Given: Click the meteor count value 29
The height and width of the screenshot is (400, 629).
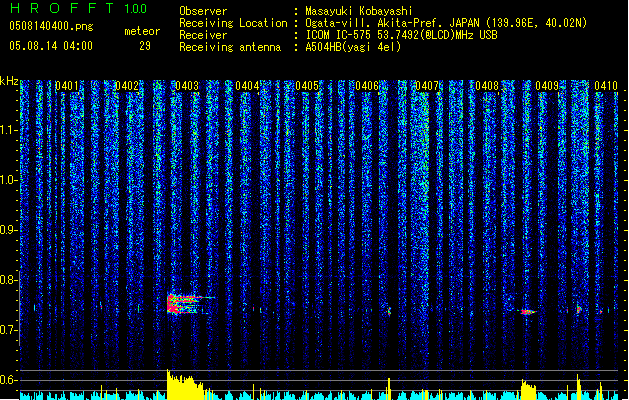Looking at the screenshot, I should 145,46.
